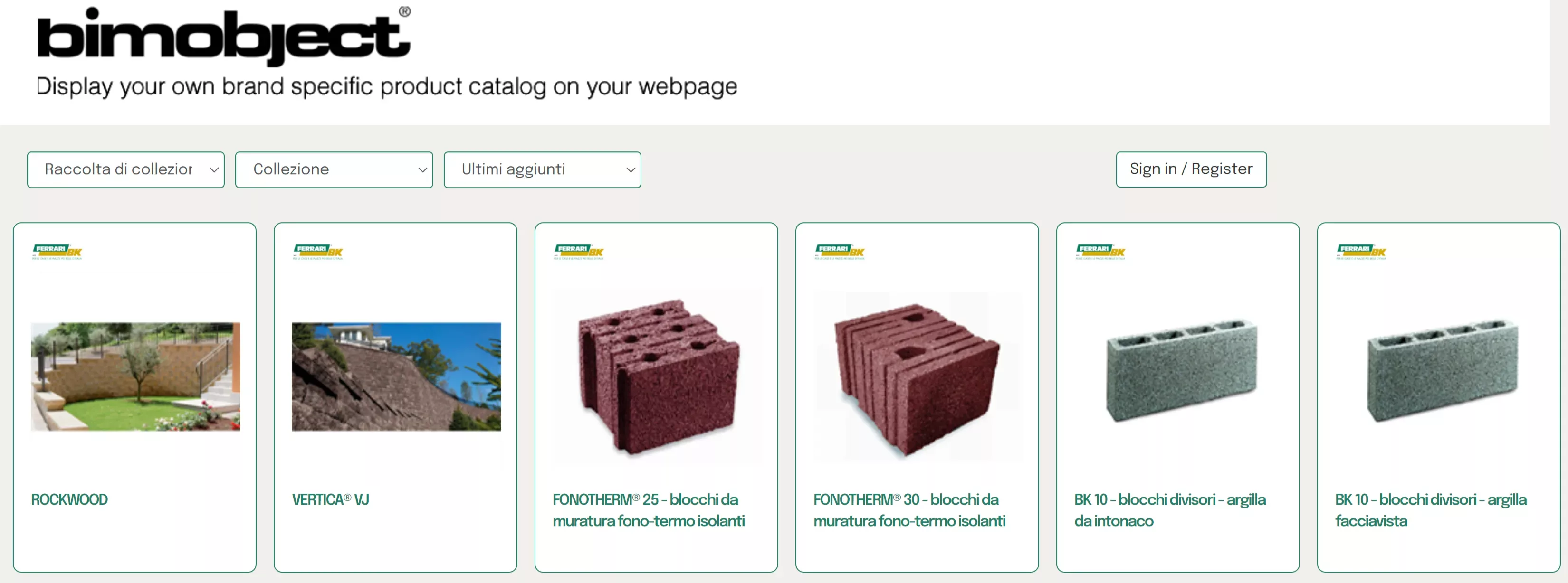Open BK 10 argilla facciavista link
Viewport: 1568px width, 583px height.
(x=1430, y=510)
